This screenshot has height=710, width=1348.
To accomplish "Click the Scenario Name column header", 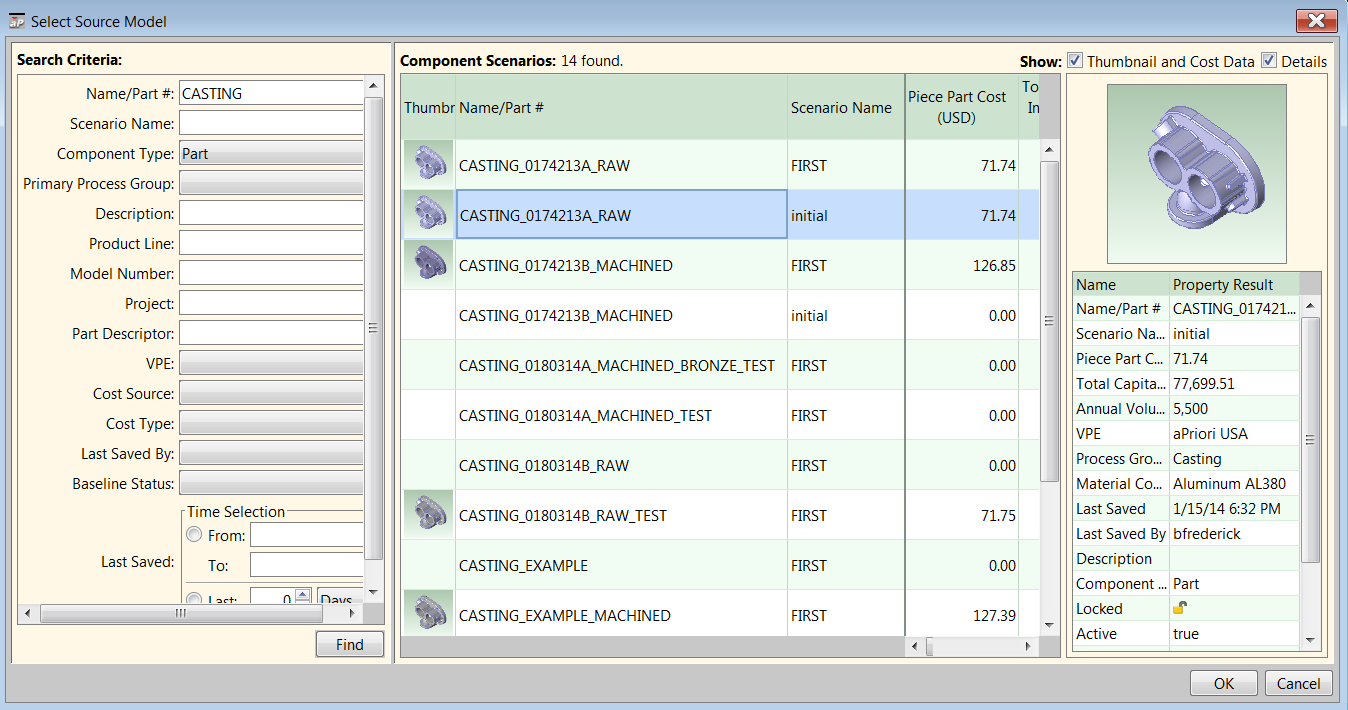I will pos(841,108).
